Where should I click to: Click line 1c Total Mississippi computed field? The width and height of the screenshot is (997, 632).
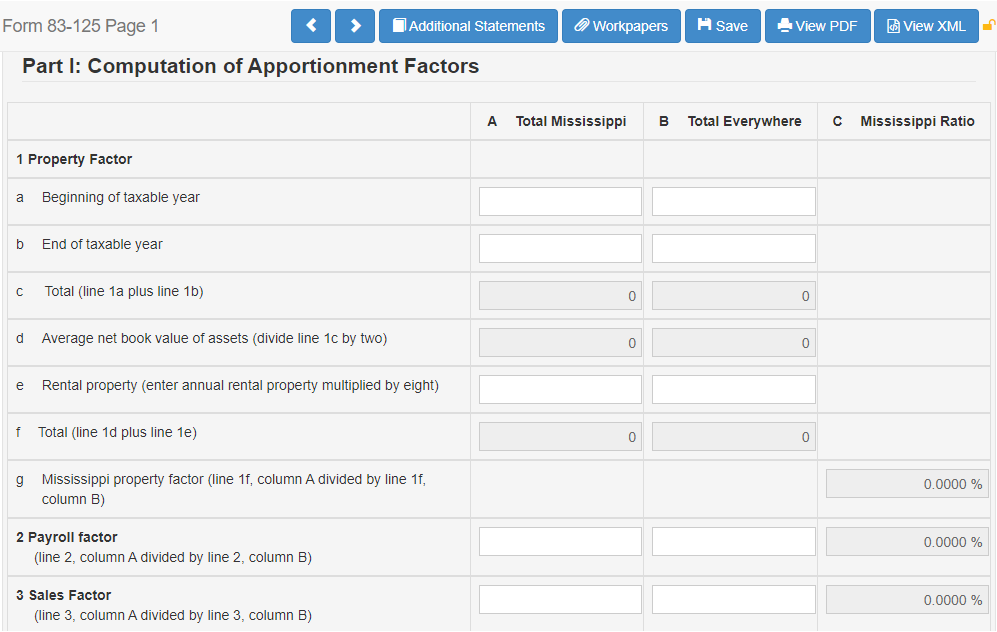560,295
